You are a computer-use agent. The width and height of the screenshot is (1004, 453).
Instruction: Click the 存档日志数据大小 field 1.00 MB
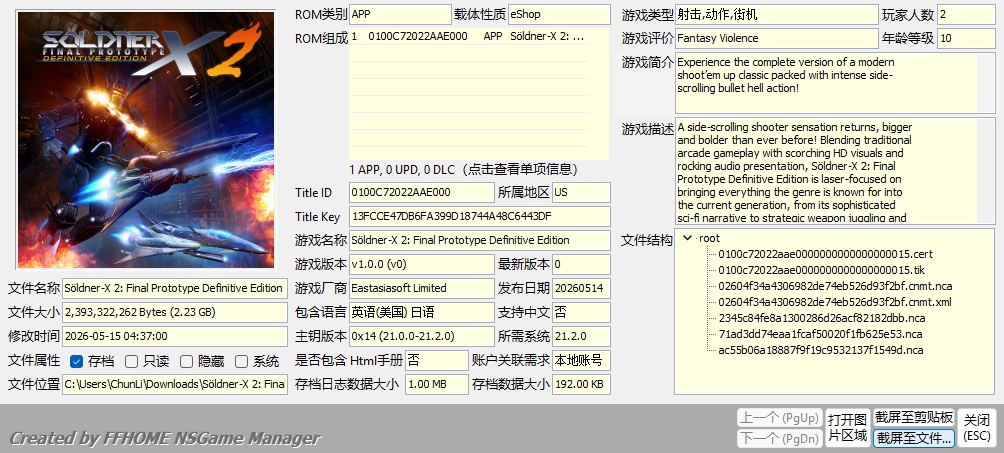(437, 384)
